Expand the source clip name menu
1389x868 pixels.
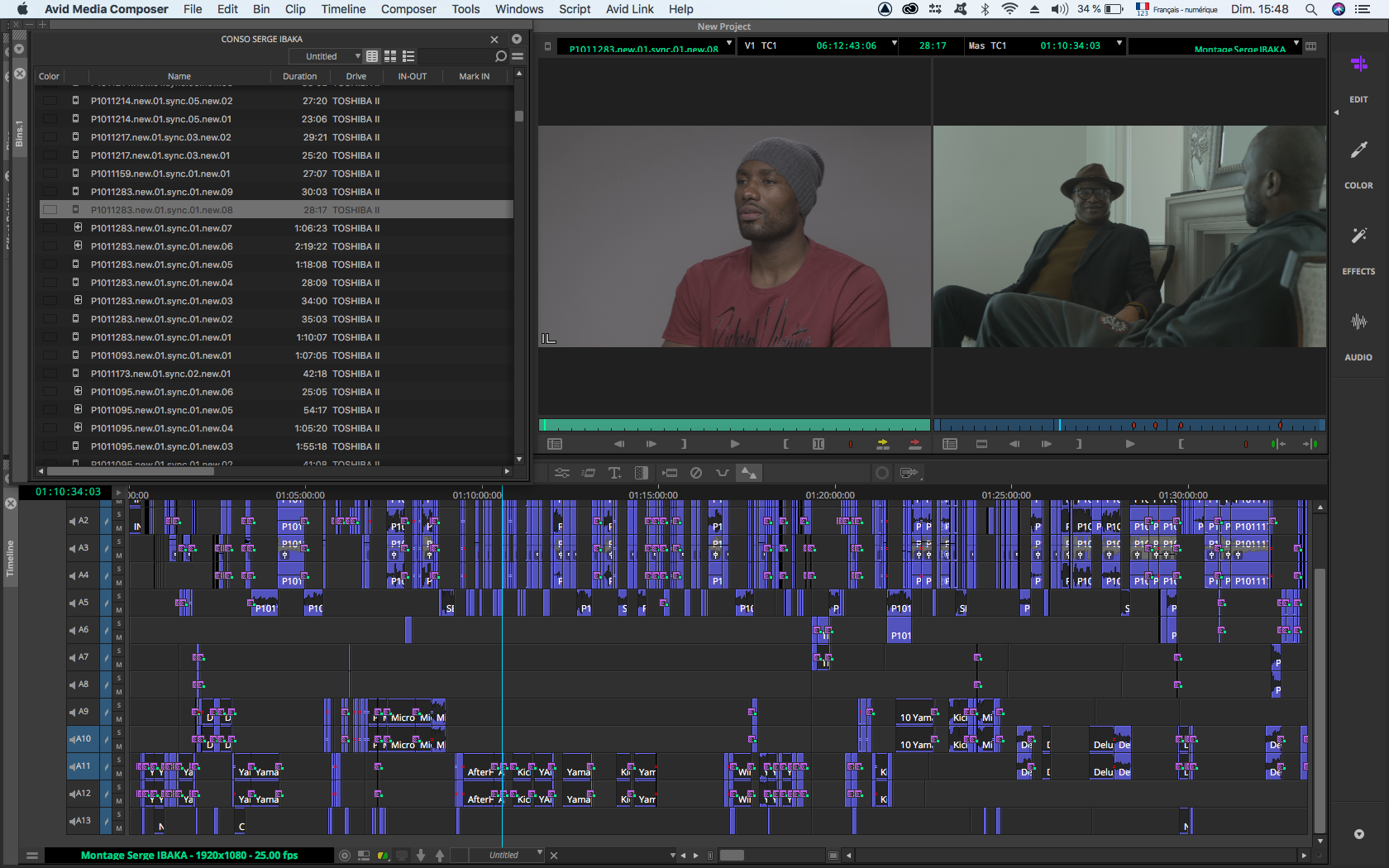[x=728, y=45]
